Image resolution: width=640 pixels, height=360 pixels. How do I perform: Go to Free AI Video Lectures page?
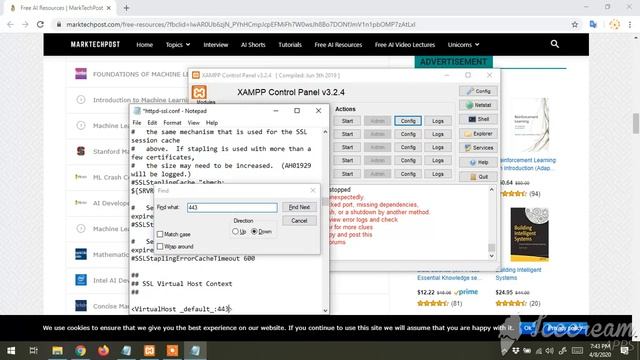pos(405,44)
